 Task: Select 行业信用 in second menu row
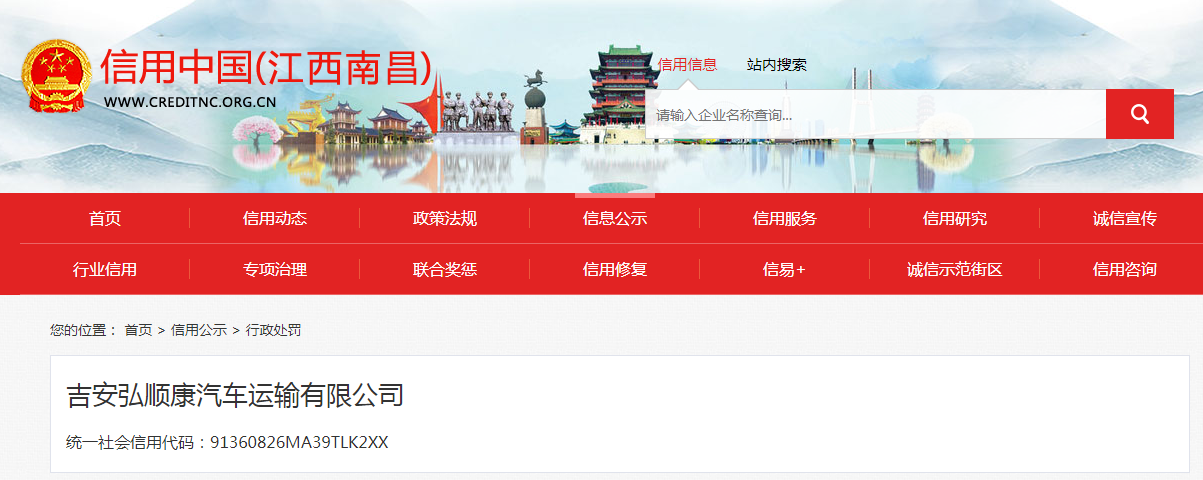click(x=105, y=269)
